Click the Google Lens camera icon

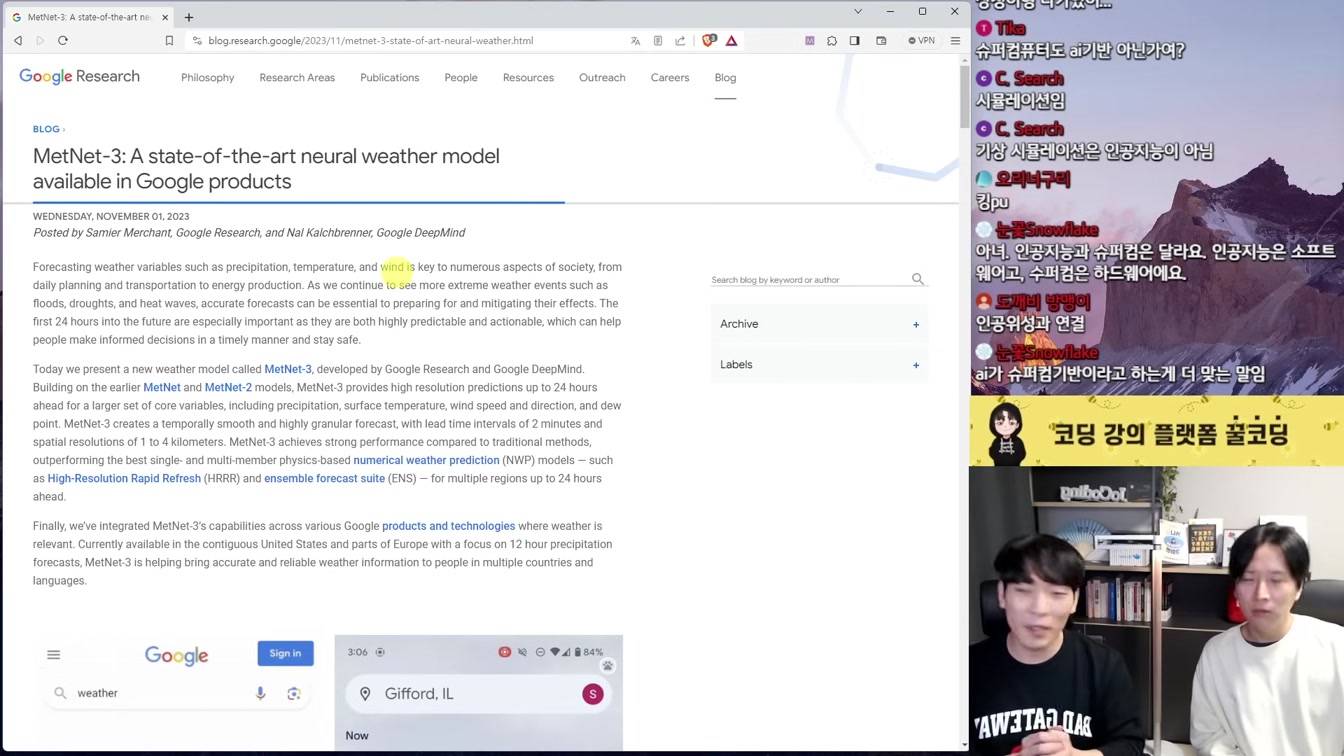click(x=294, y=693)
